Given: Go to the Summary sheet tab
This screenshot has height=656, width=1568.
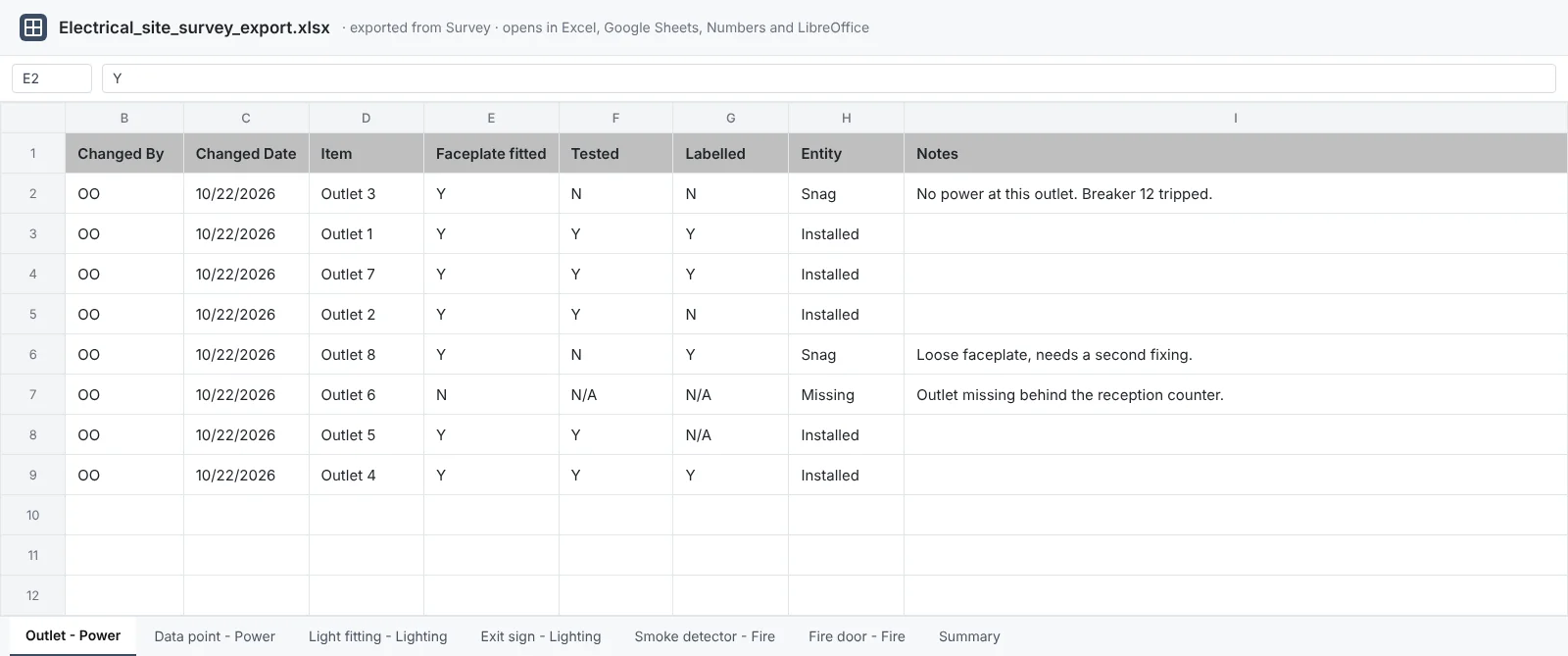Looking at the screenshot, I should pyautogui.click(x=969, y=636).
